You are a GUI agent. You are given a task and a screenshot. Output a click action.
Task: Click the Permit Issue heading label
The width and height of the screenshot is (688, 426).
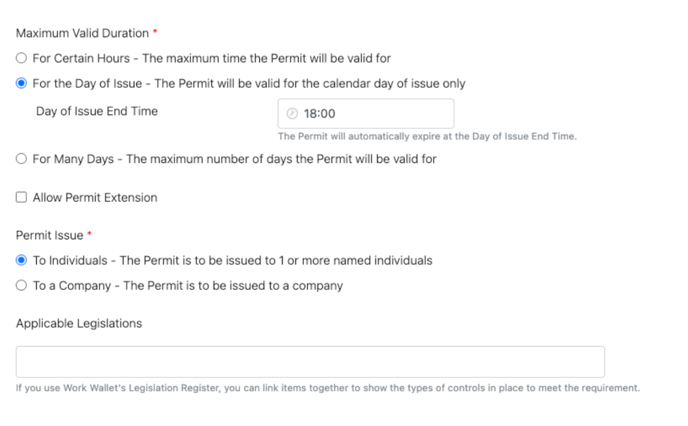(49, 235)
